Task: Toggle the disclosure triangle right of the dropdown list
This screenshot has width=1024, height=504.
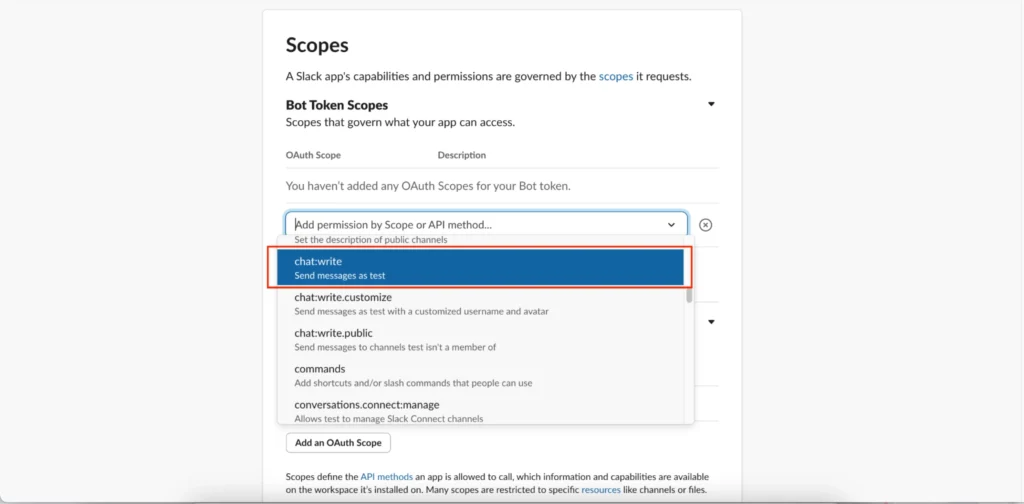Action: (711, 322)
